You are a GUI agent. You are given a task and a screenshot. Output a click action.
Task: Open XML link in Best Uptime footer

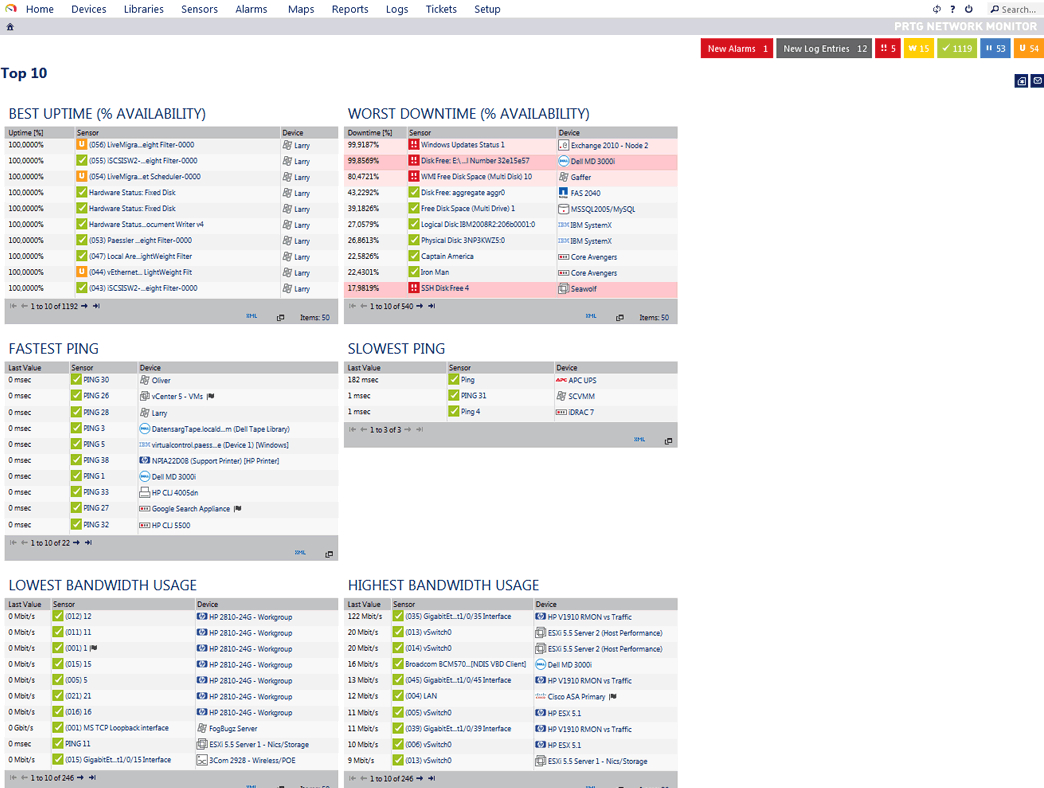(252, 316)
